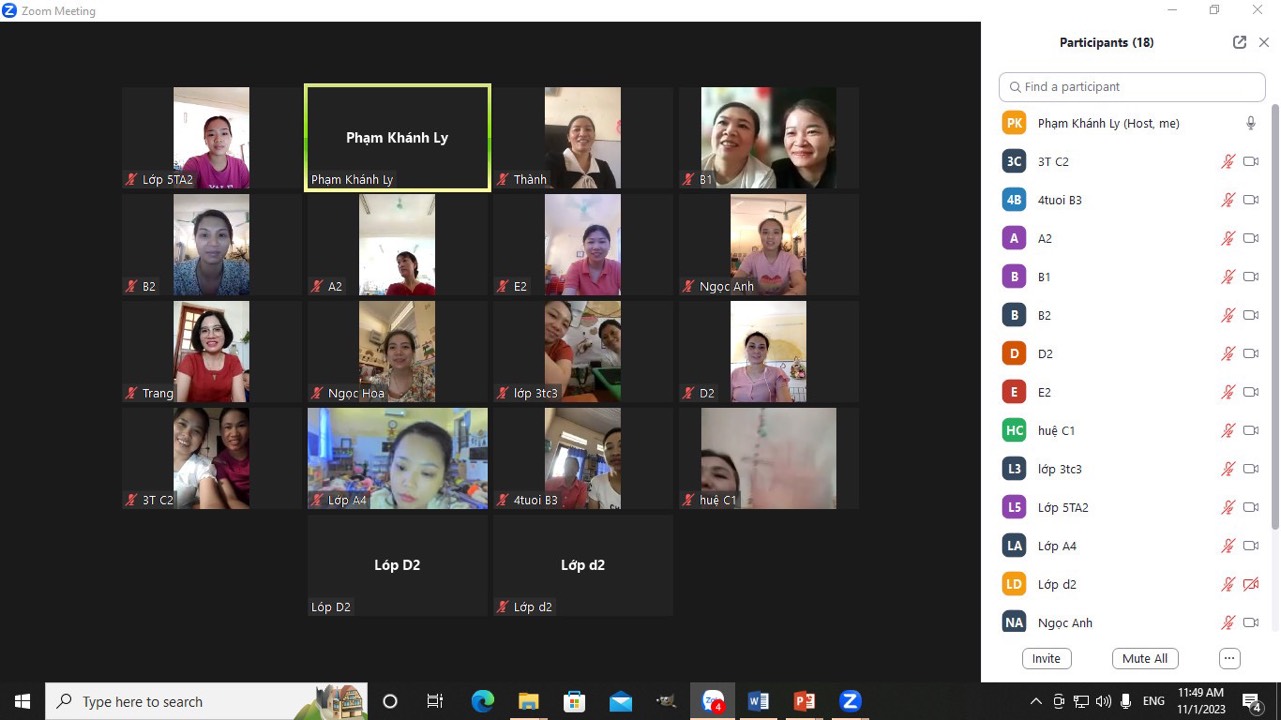Click the video icon for Lớp 5TA2
The width and height of the screenshot is (1281, 720).
(1250, 507)
